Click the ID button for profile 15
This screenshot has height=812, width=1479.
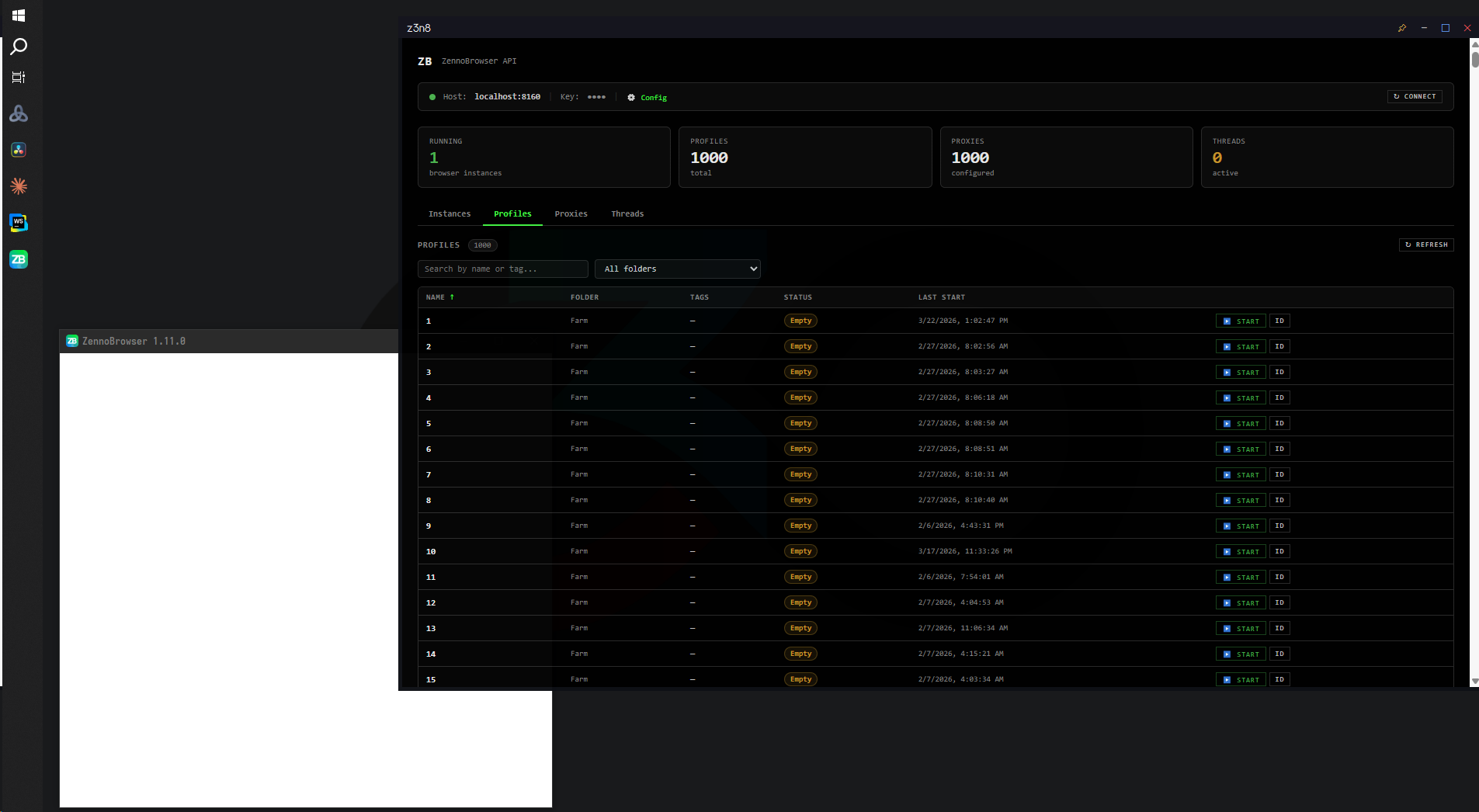(1279, 679)
